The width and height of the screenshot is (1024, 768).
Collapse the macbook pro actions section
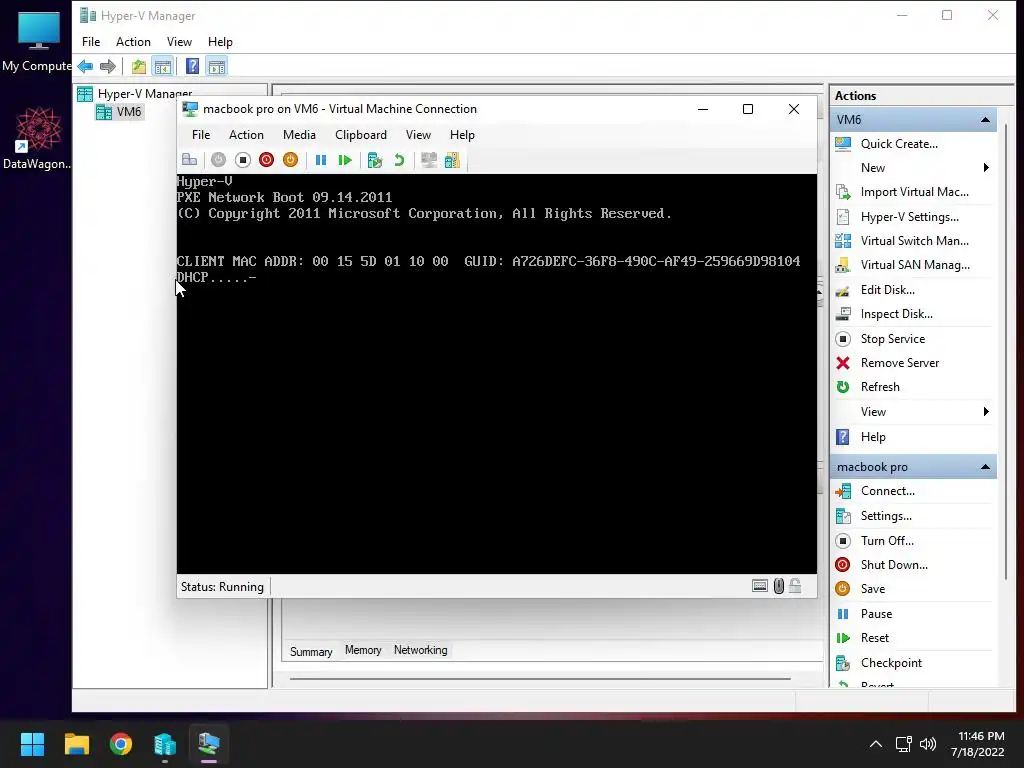985,467
